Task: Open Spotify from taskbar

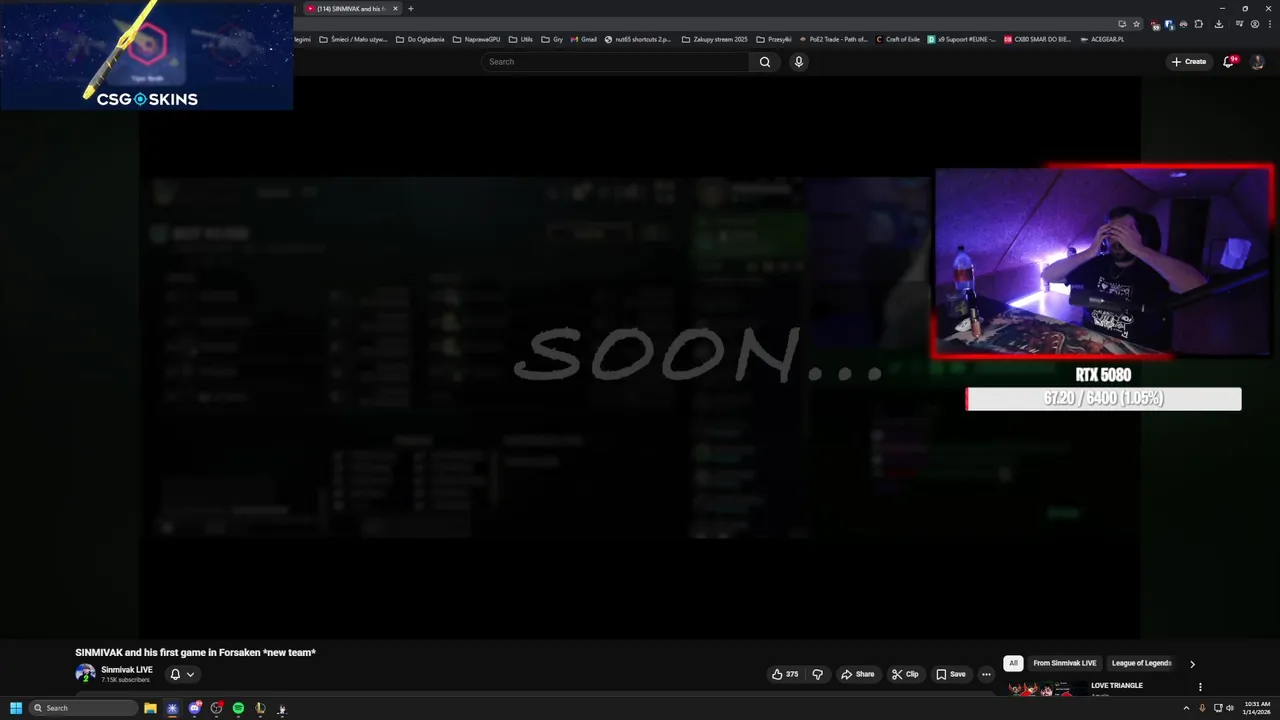Action: coord(238,708)
